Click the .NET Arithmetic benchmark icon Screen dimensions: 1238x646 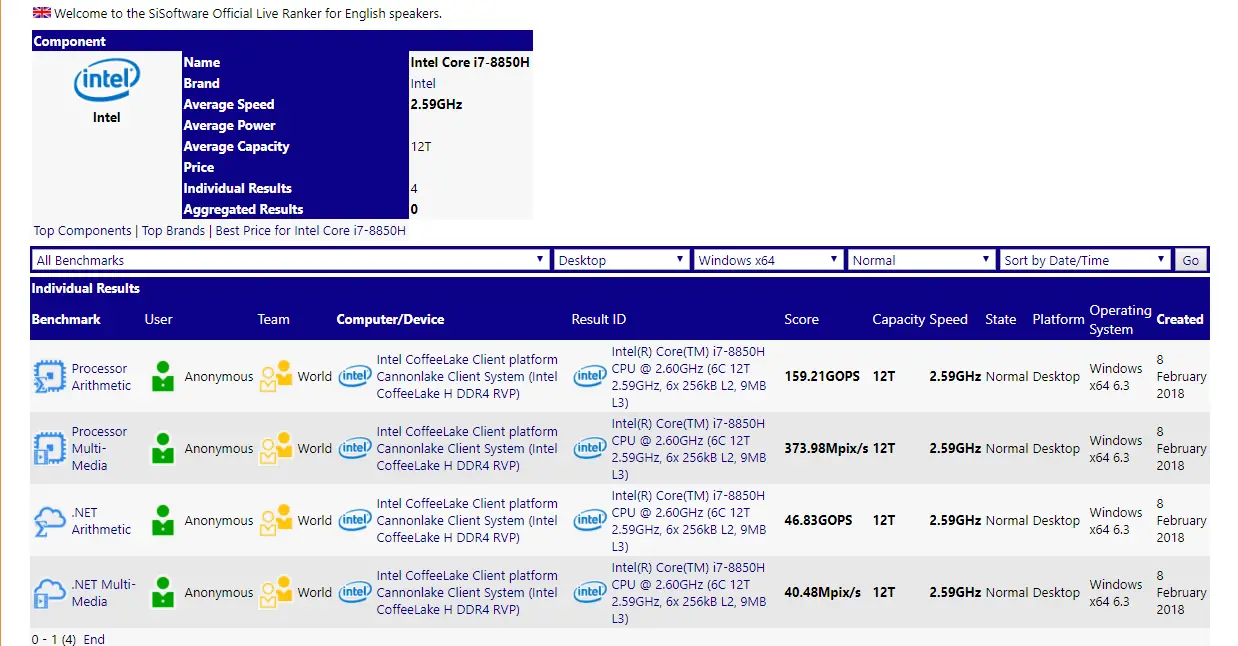click(50, 521)
